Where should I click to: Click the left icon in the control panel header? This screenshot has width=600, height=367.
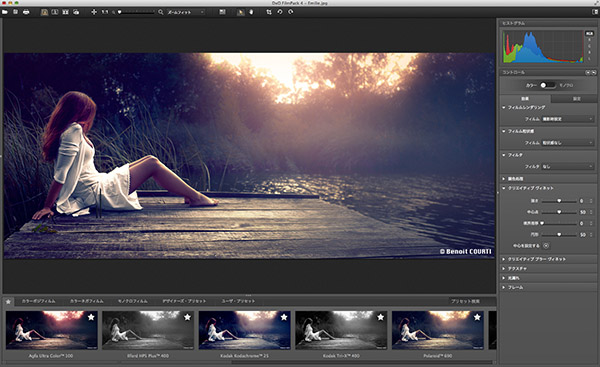pos(588,72)
